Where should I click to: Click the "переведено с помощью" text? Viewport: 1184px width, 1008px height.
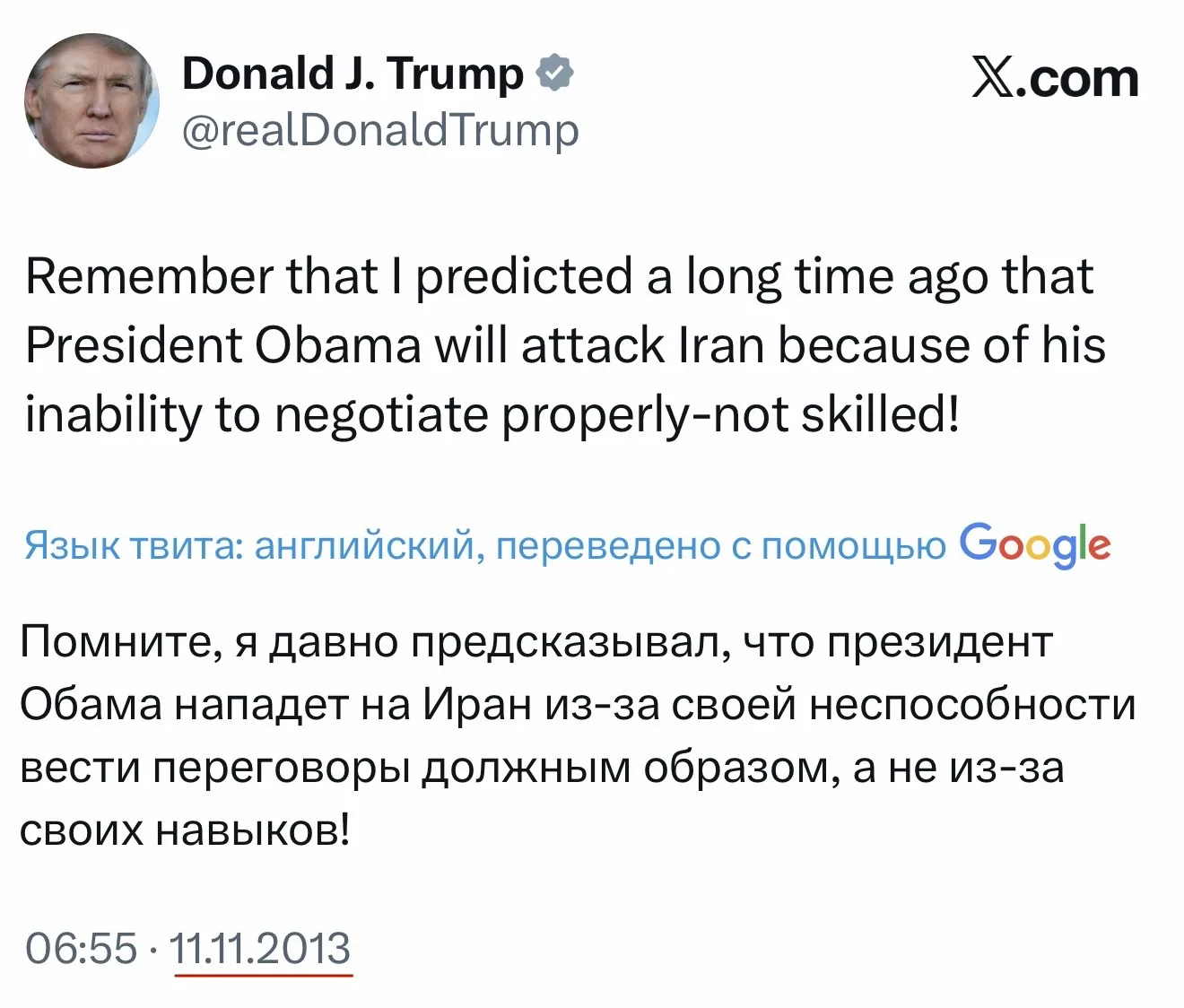click(720, 545)
